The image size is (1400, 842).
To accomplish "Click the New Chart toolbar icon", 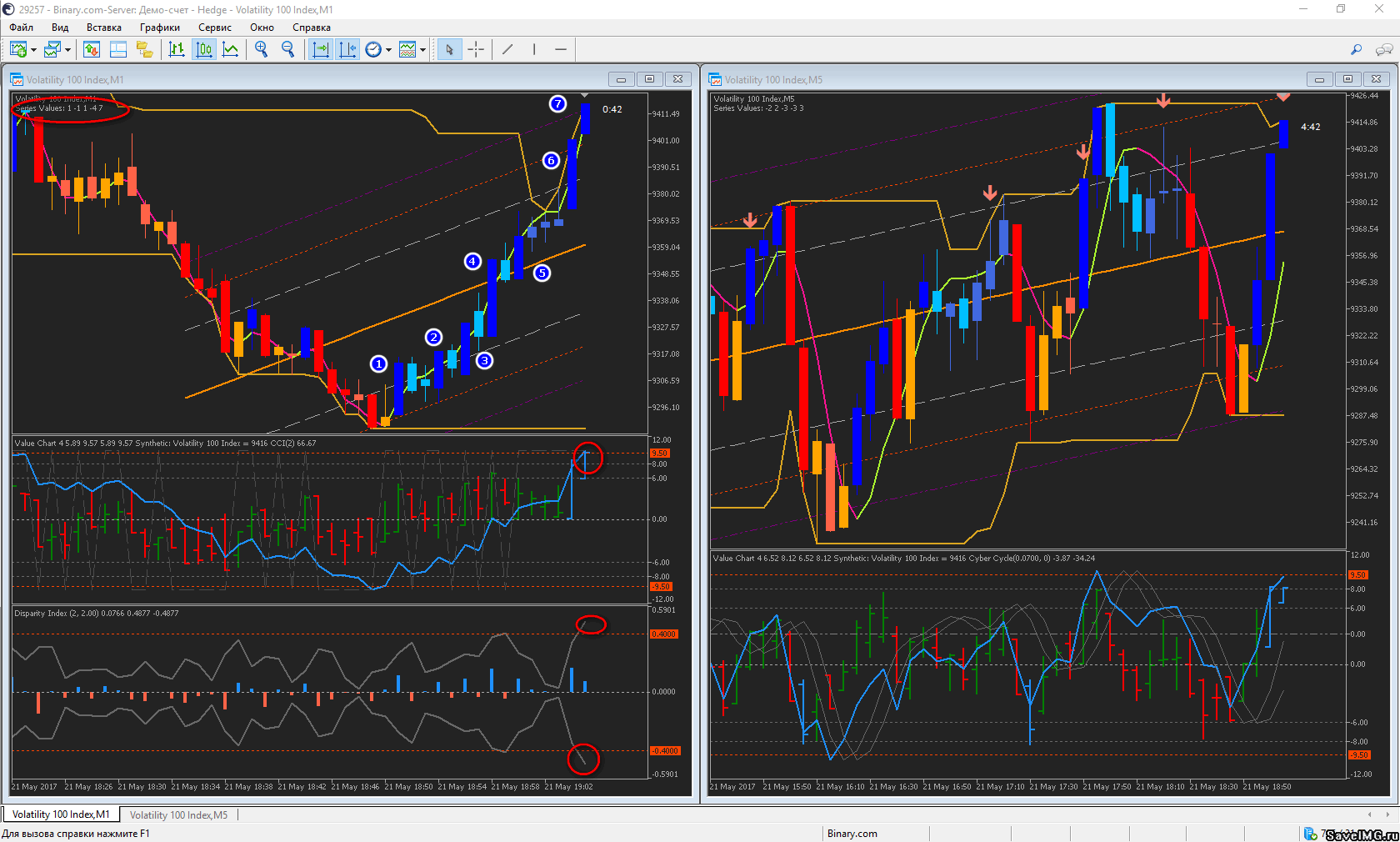I will coord(17,50).
